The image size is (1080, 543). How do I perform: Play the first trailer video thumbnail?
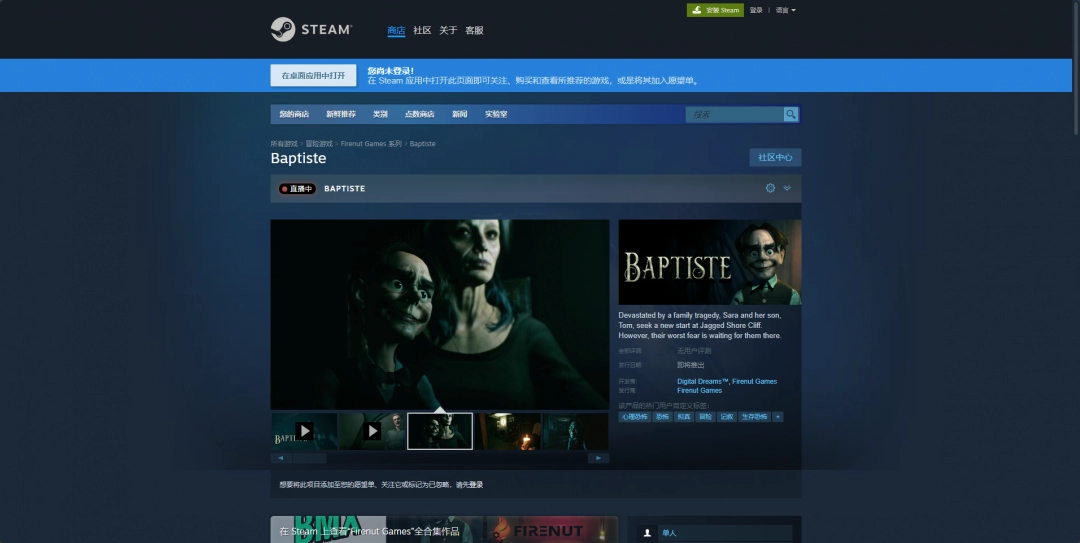304,431
